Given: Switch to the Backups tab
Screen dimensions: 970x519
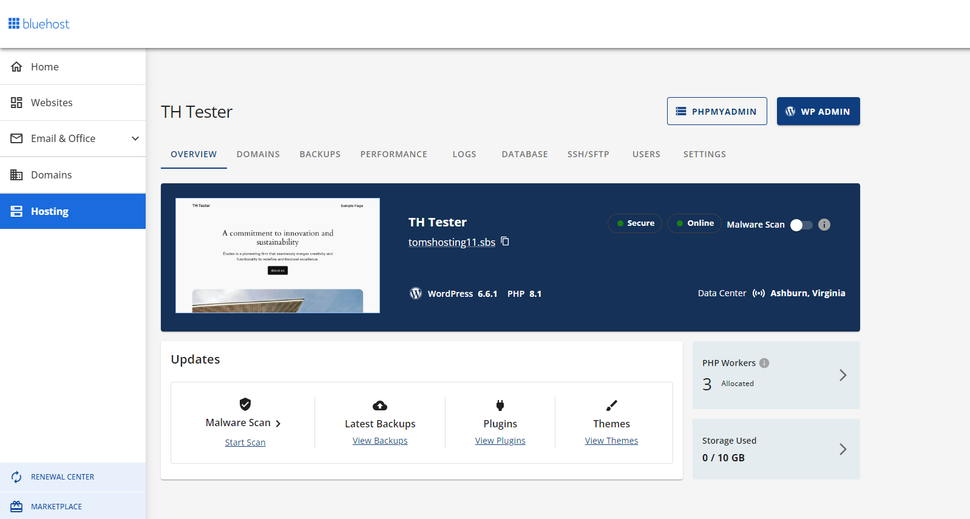Looking at the screenshot, I should click(x=320, y=154).
